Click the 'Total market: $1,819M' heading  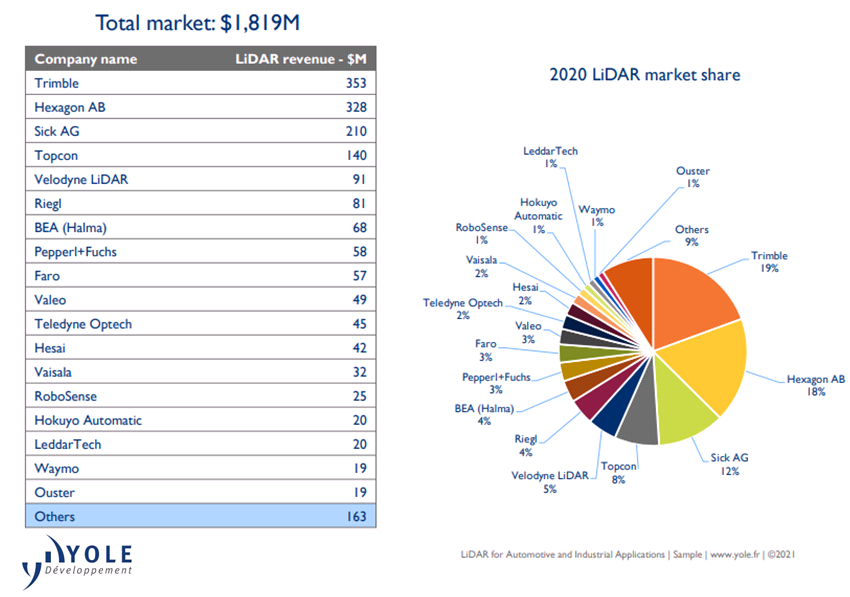tap(197, 23)
